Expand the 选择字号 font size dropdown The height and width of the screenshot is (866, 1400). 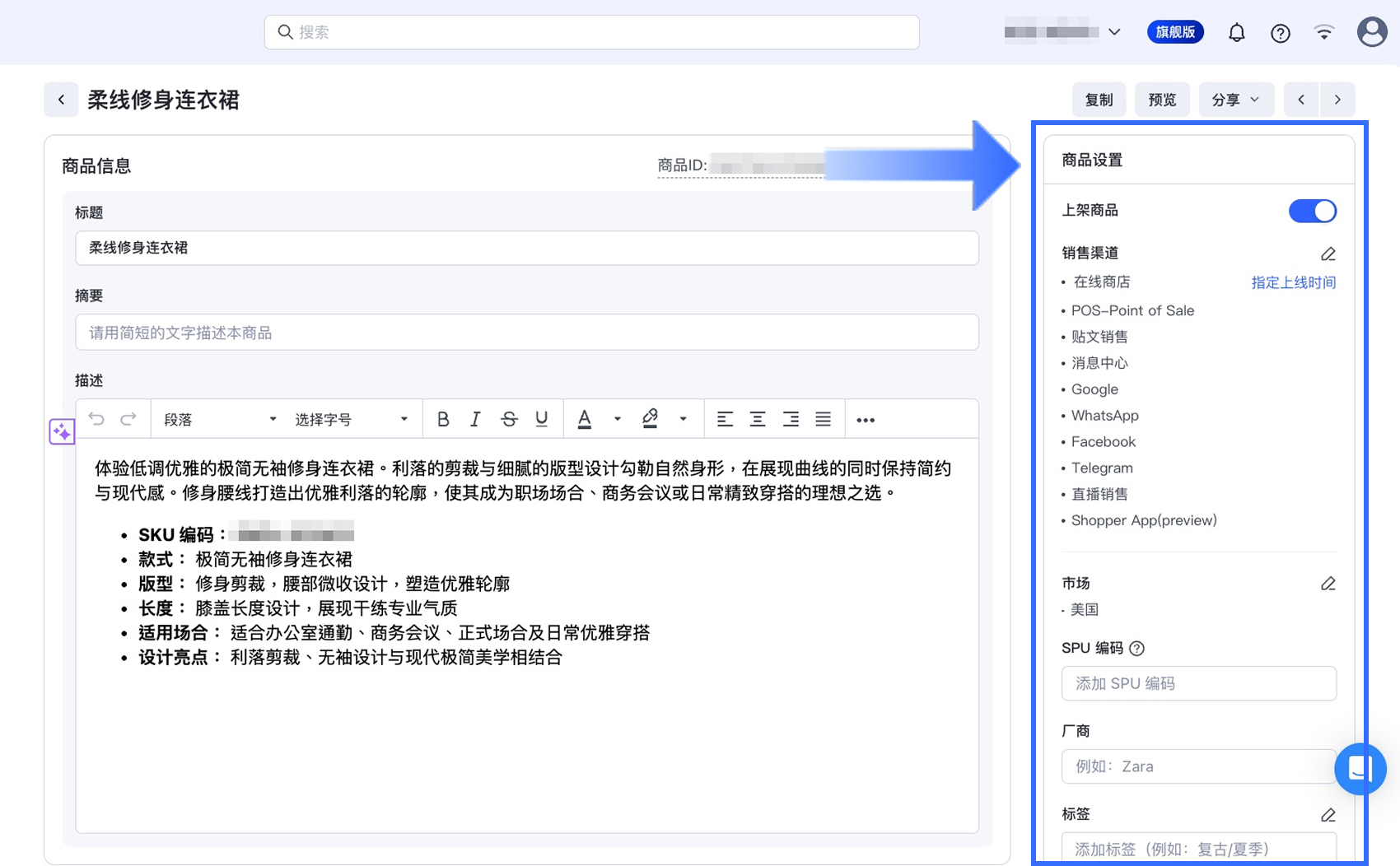click(x=352, y=420)
